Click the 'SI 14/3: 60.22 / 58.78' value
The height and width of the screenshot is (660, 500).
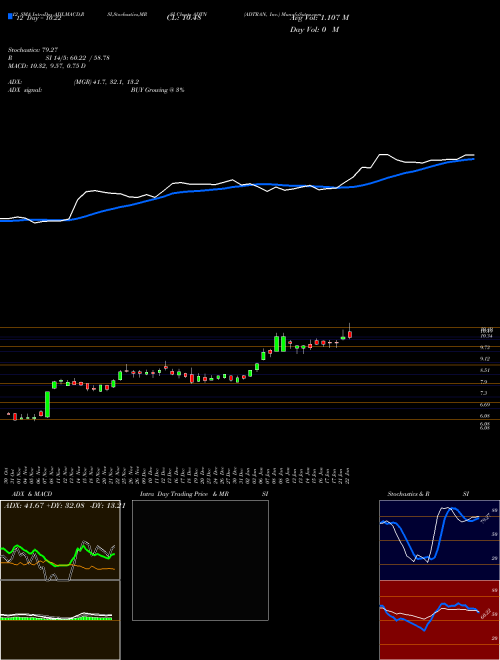tap(78, 58)
